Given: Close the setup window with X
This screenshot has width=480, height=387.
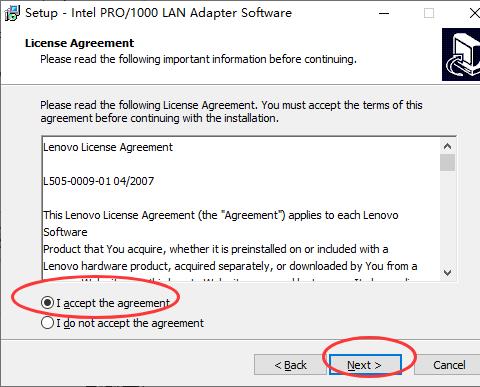Looking at the screenshot, I should 474,13.
